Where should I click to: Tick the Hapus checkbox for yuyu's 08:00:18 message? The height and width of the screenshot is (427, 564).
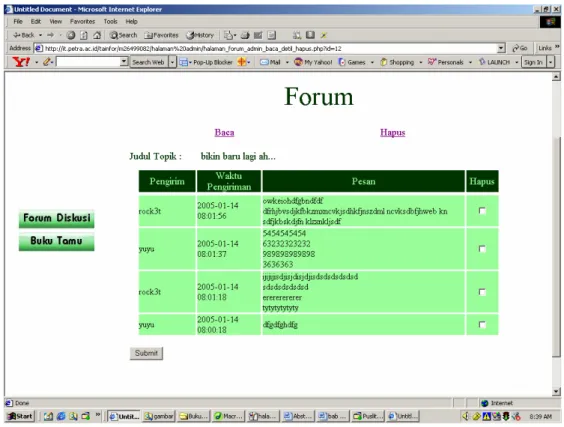[482, 325]
